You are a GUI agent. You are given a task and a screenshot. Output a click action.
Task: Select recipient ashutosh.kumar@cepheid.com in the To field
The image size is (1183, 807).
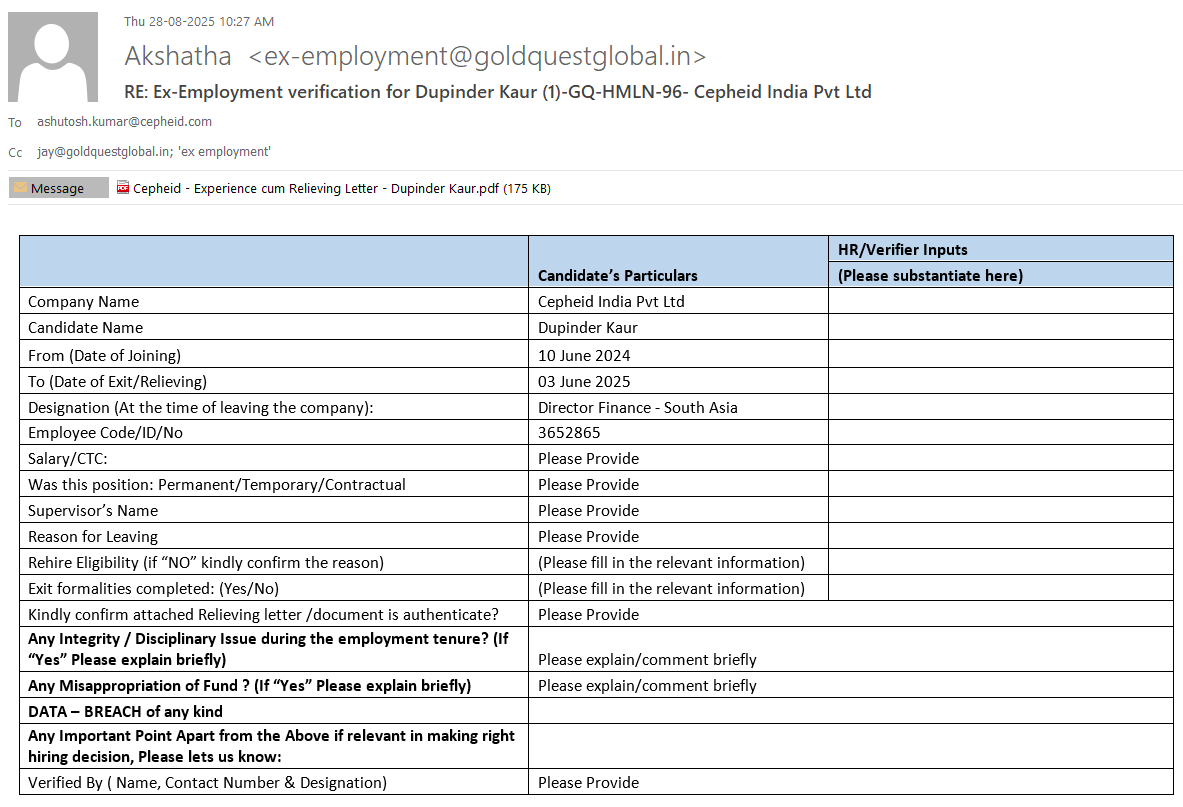click(x=124, y=122)
